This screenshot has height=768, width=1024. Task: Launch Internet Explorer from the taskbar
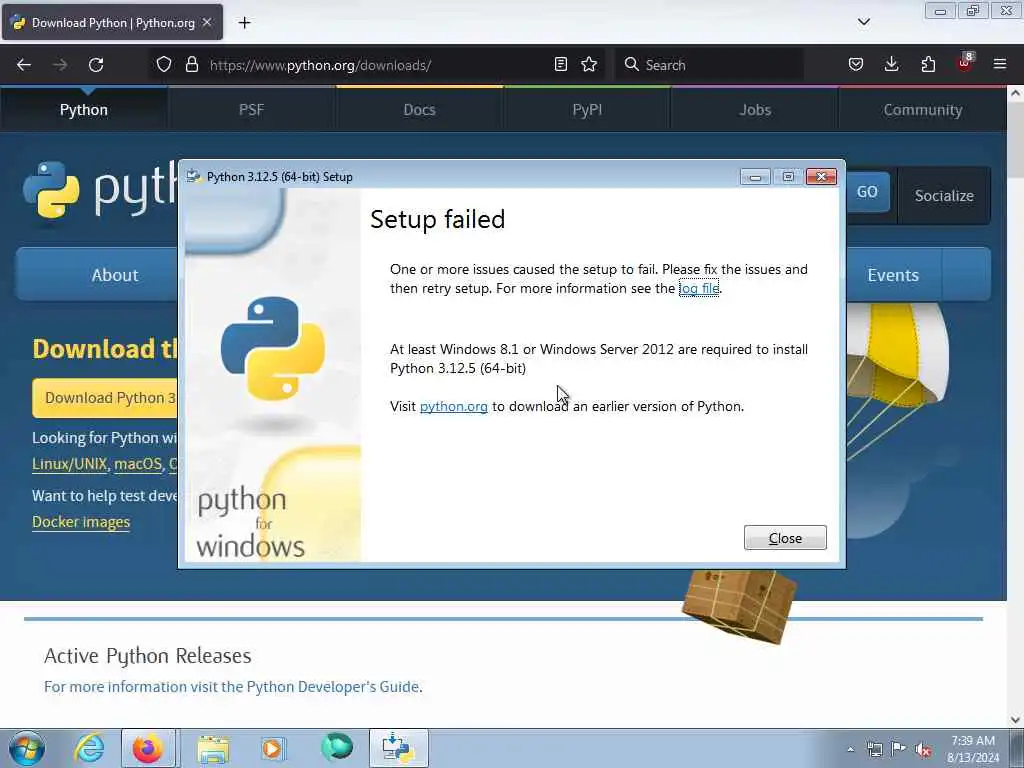click(x=89, y=748)
